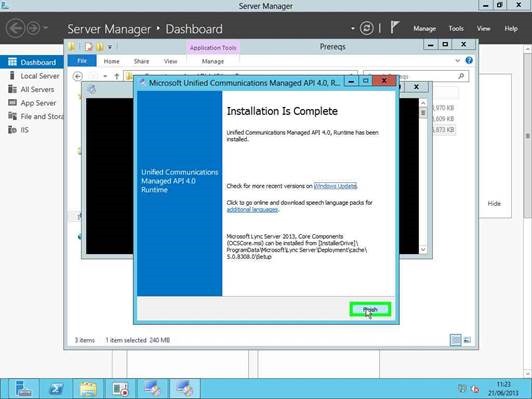The height and width of the screenshot is (399, 532).
Task: Click new folder icon in quick access toolbar
Action: coord(100,46)
